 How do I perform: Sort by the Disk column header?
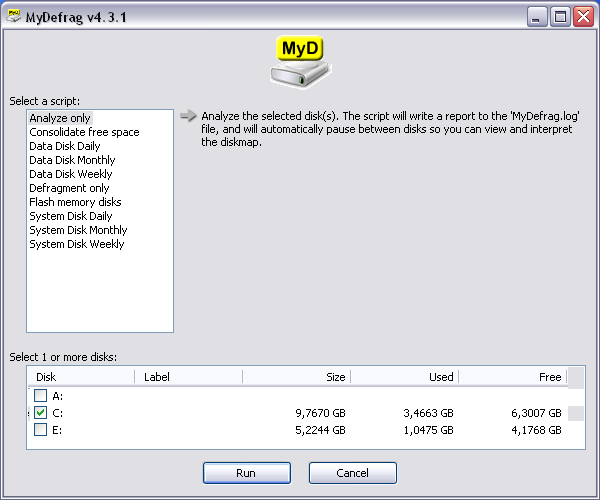tap(81, 377)
